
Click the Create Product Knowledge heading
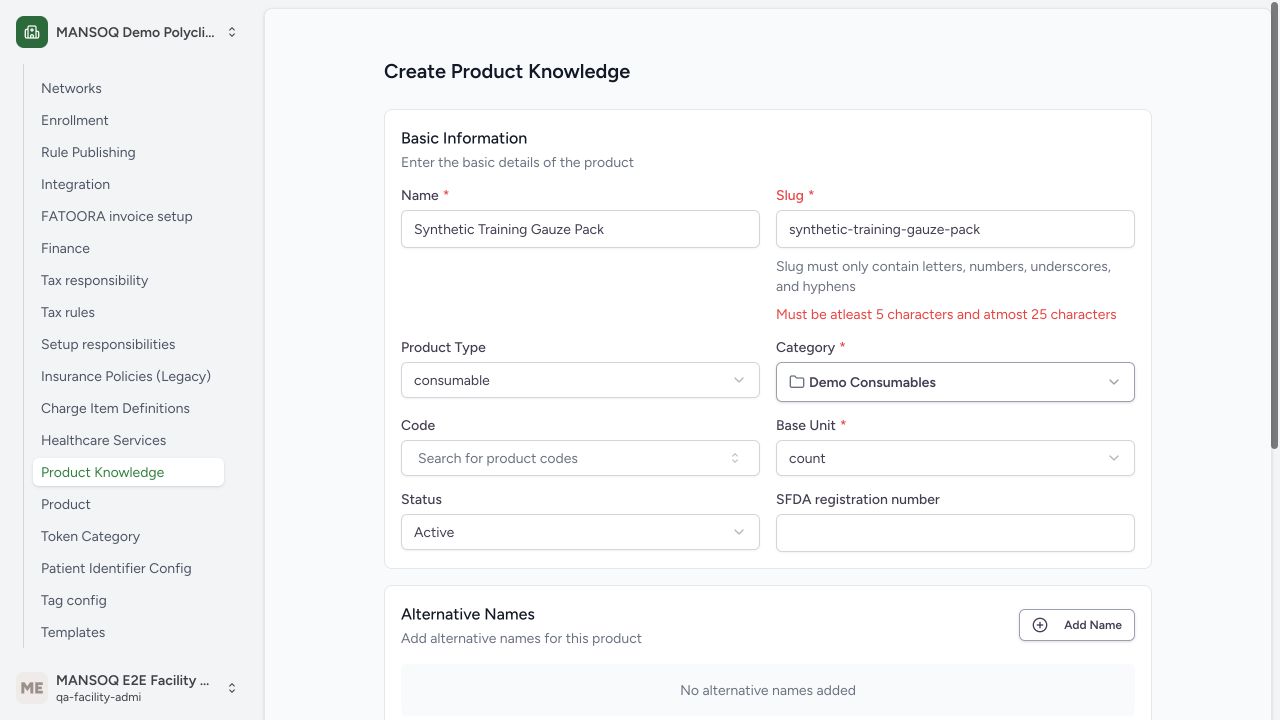click(507, 71)
